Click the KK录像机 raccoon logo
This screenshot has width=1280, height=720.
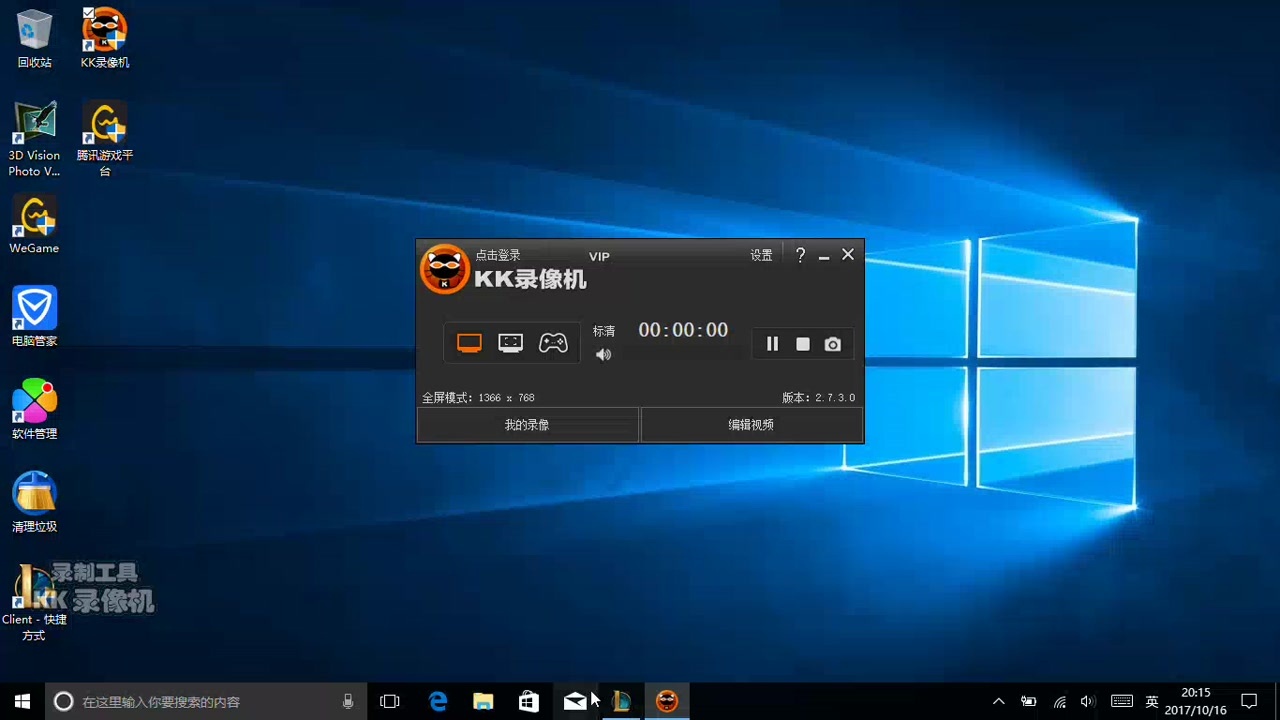444,268
